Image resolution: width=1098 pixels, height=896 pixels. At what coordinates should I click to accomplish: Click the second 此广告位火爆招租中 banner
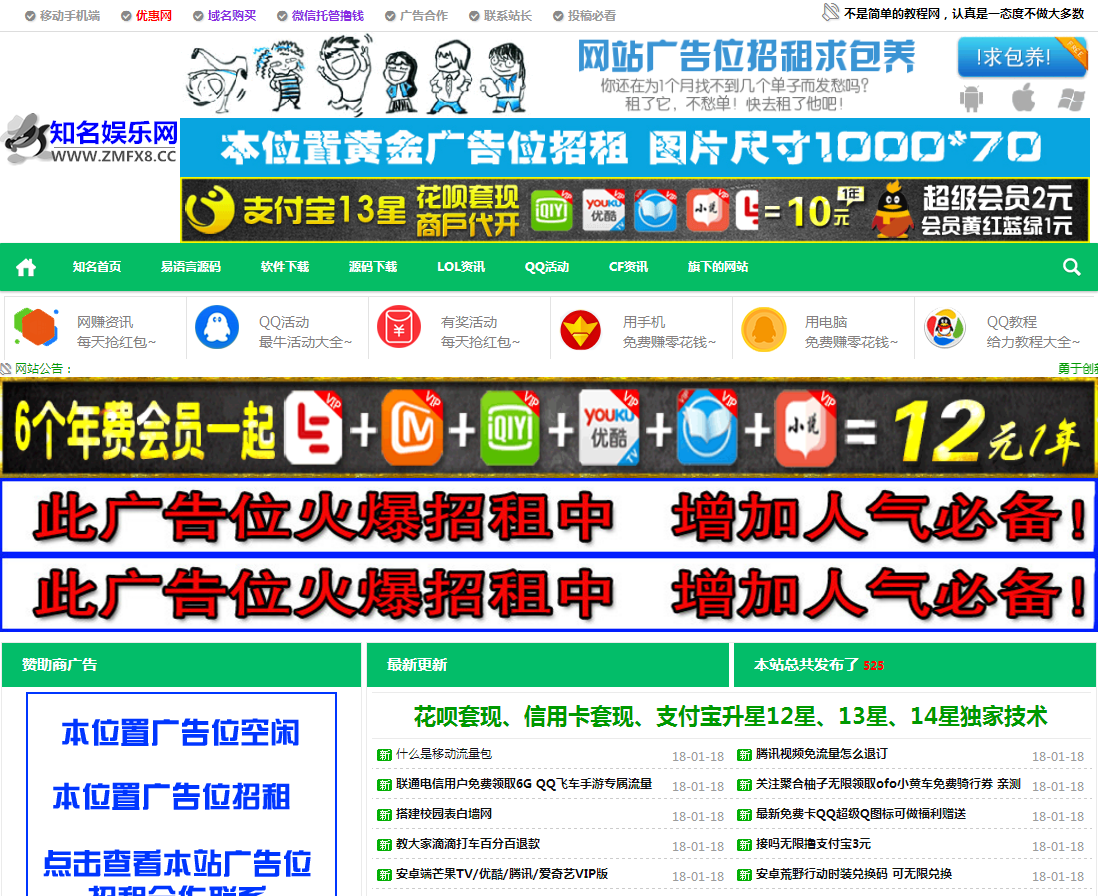[549, 594]
